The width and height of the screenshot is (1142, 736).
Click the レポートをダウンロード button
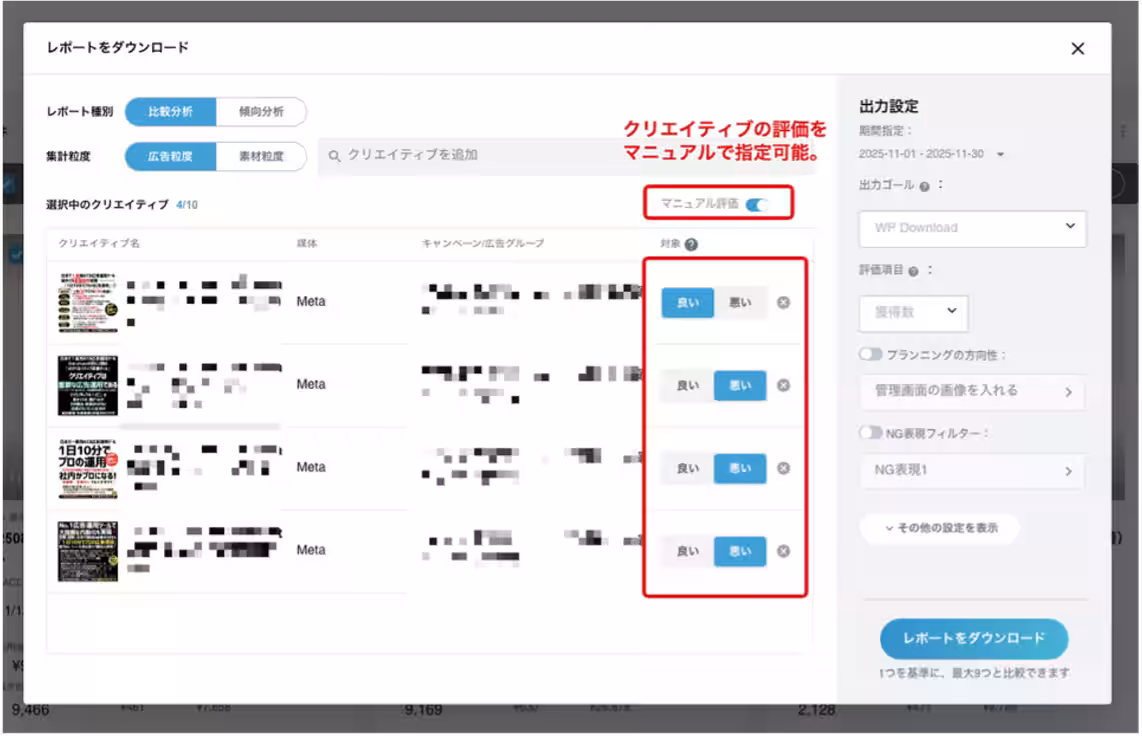[973, 638]
